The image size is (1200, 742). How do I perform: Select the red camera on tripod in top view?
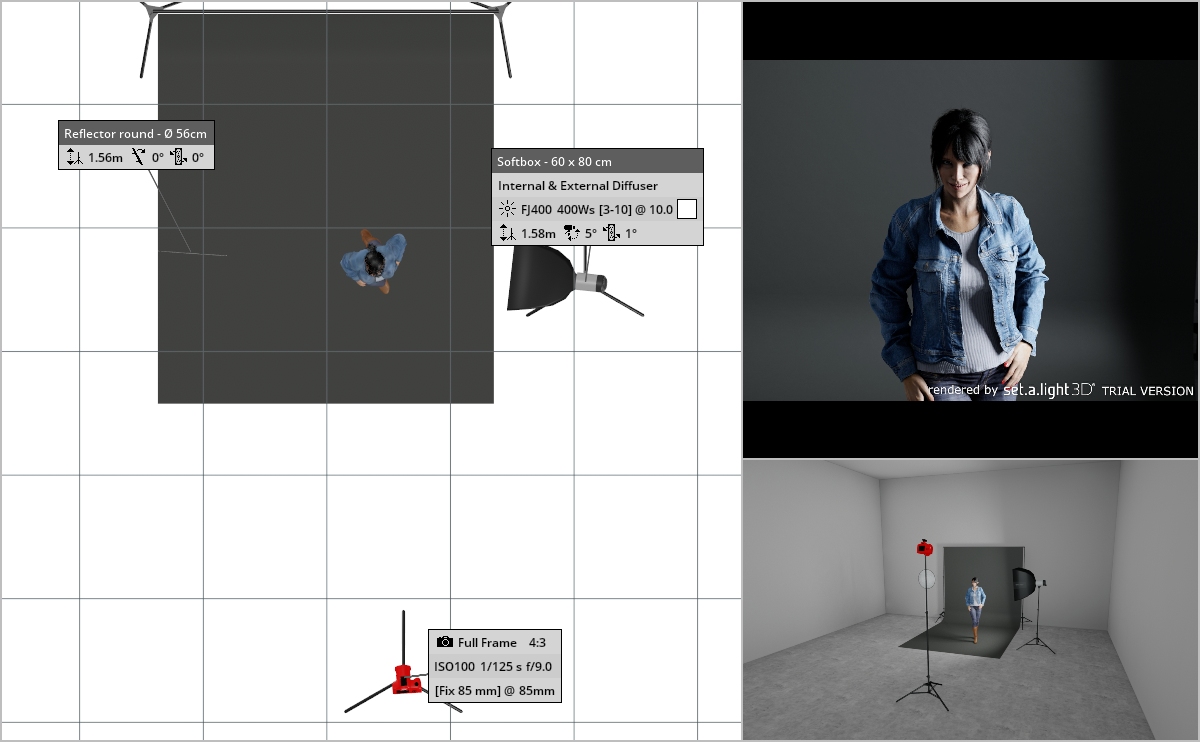404,680
